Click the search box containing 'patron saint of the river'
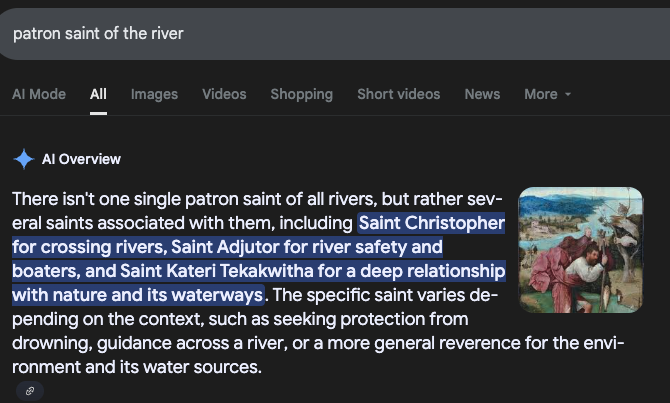Screen dimensions: 670x403 [x=300, y=33]
